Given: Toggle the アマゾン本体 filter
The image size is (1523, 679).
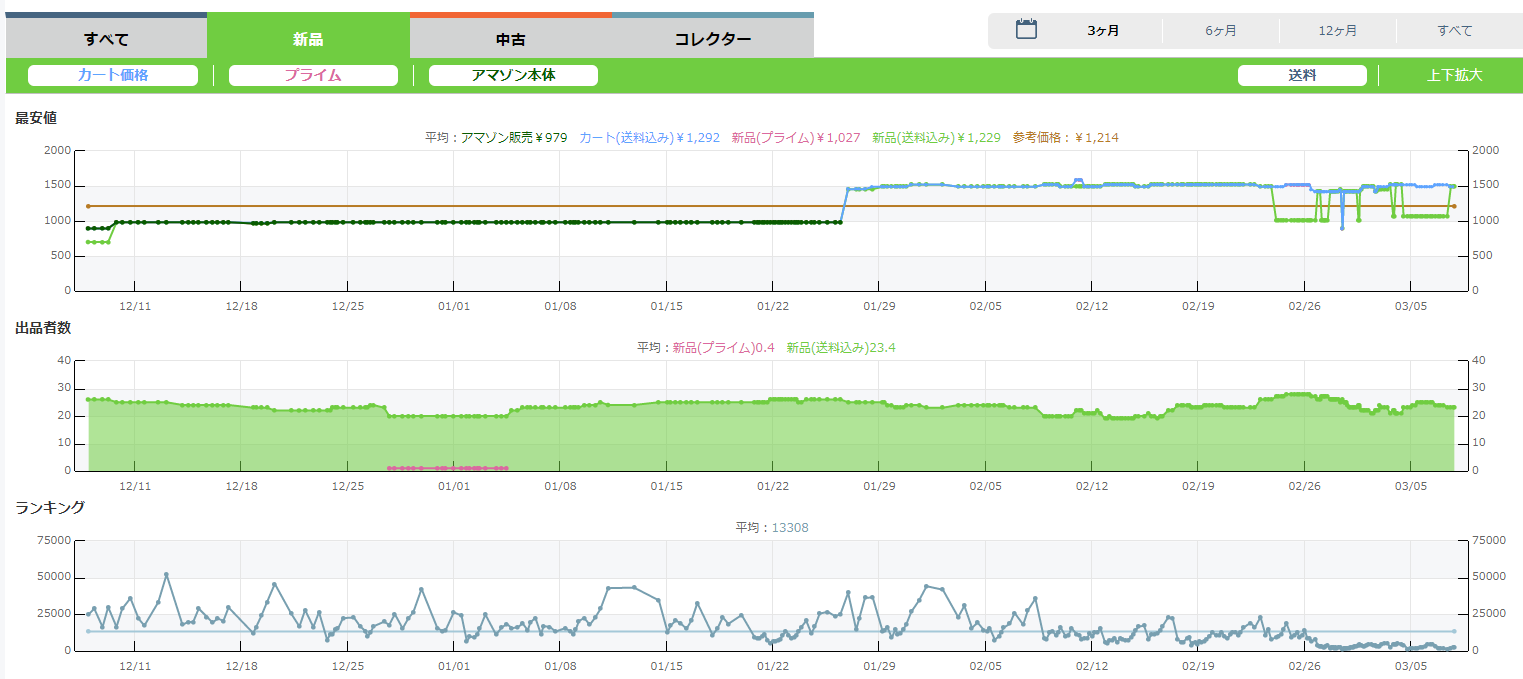Looking at the screenshot, I should point(513,75).
